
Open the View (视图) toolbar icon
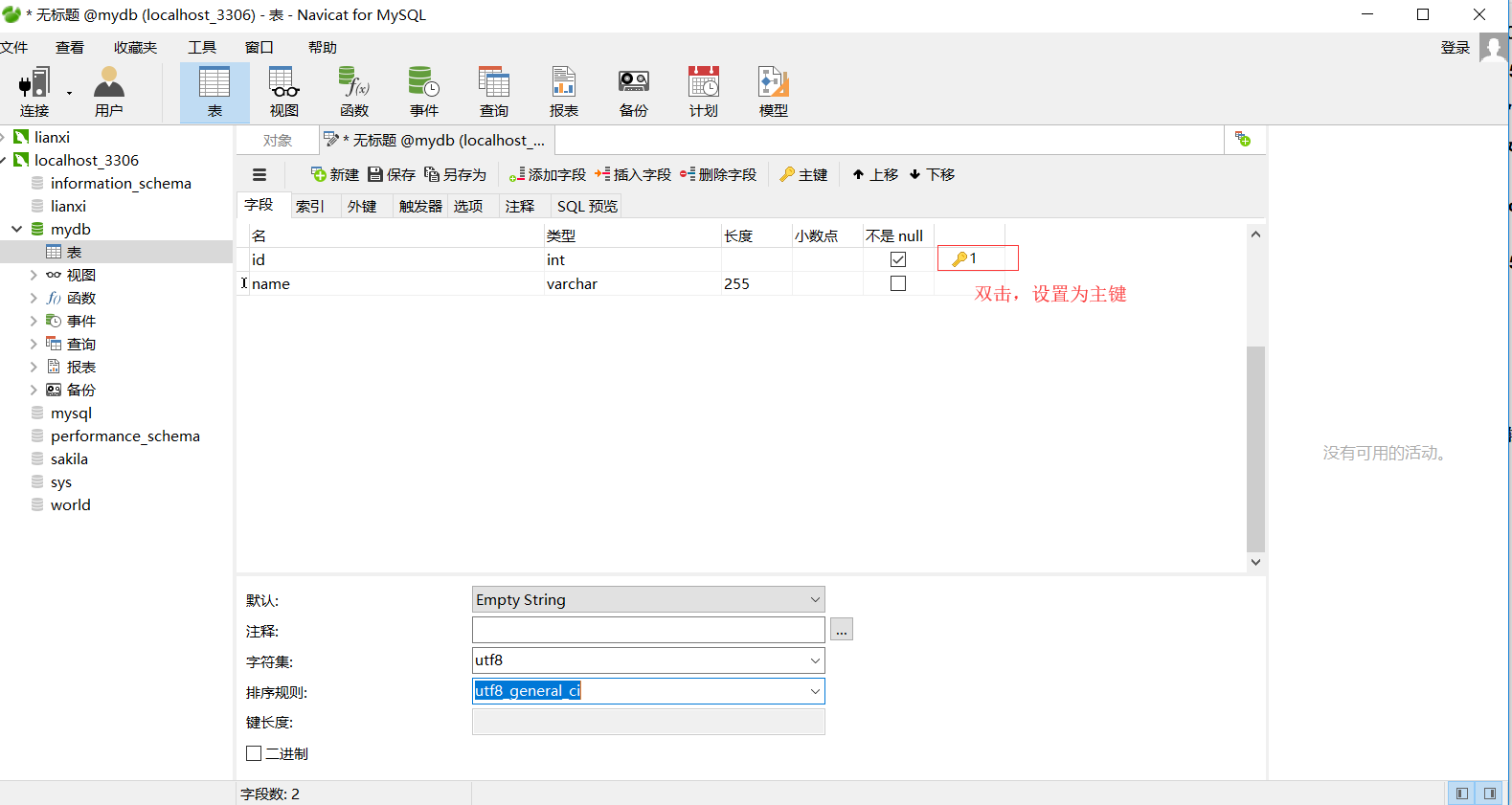[284, 93]
